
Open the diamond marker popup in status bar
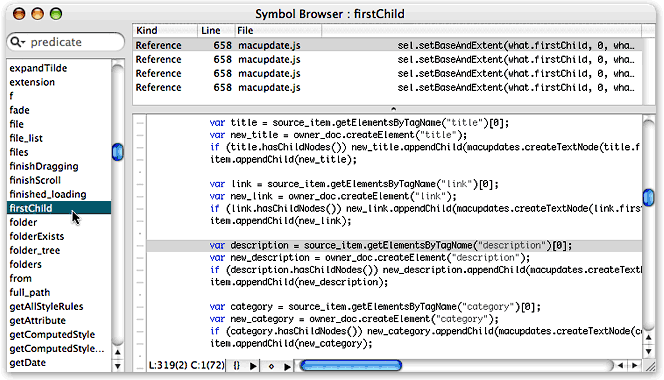pos(271,366)
